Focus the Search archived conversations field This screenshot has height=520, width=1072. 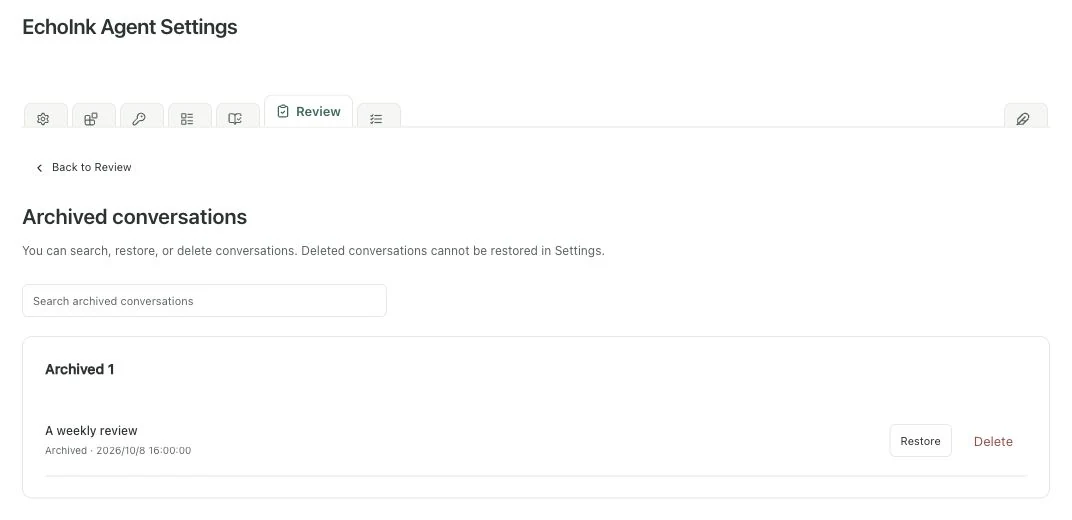(x=204, y=301)
